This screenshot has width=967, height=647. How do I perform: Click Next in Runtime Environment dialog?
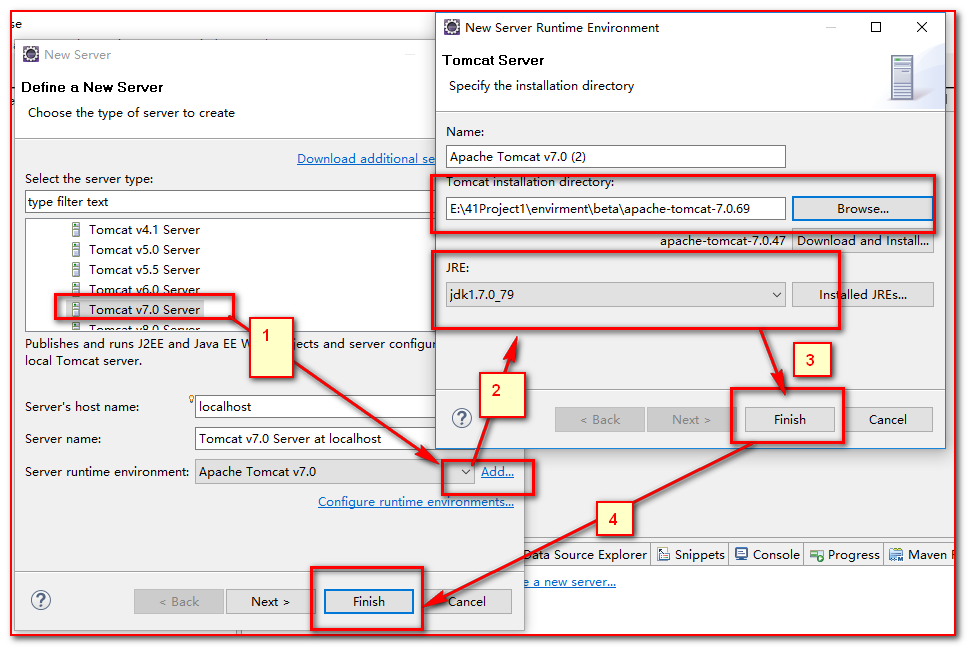[x=691, y=419]
